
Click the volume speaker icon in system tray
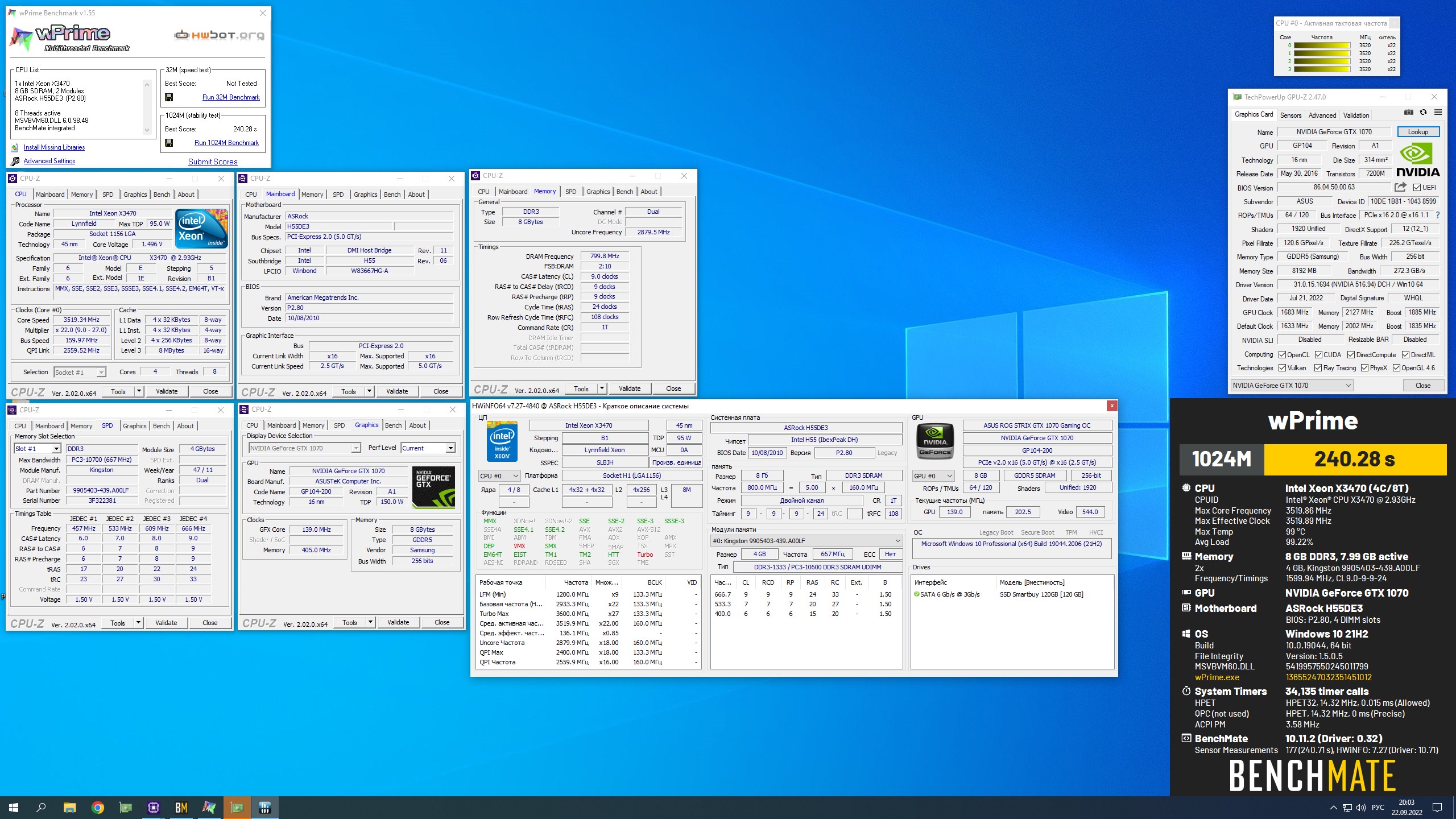point(1360,808)
